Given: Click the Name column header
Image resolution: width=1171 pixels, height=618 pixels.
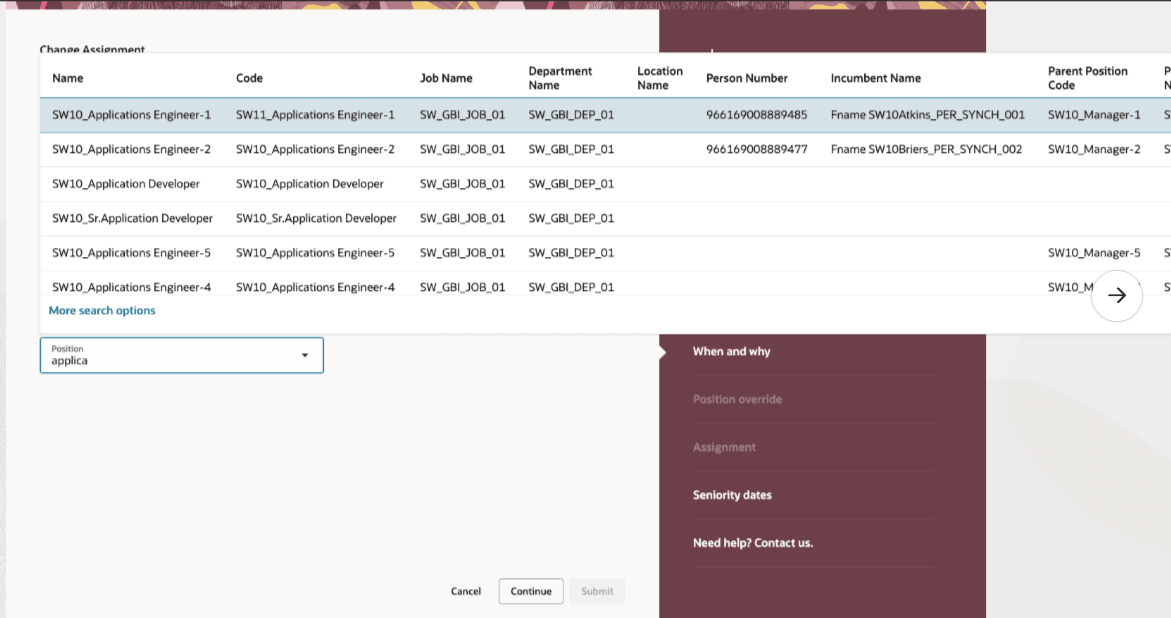Looking at the screenshot, I should (68, 78).
